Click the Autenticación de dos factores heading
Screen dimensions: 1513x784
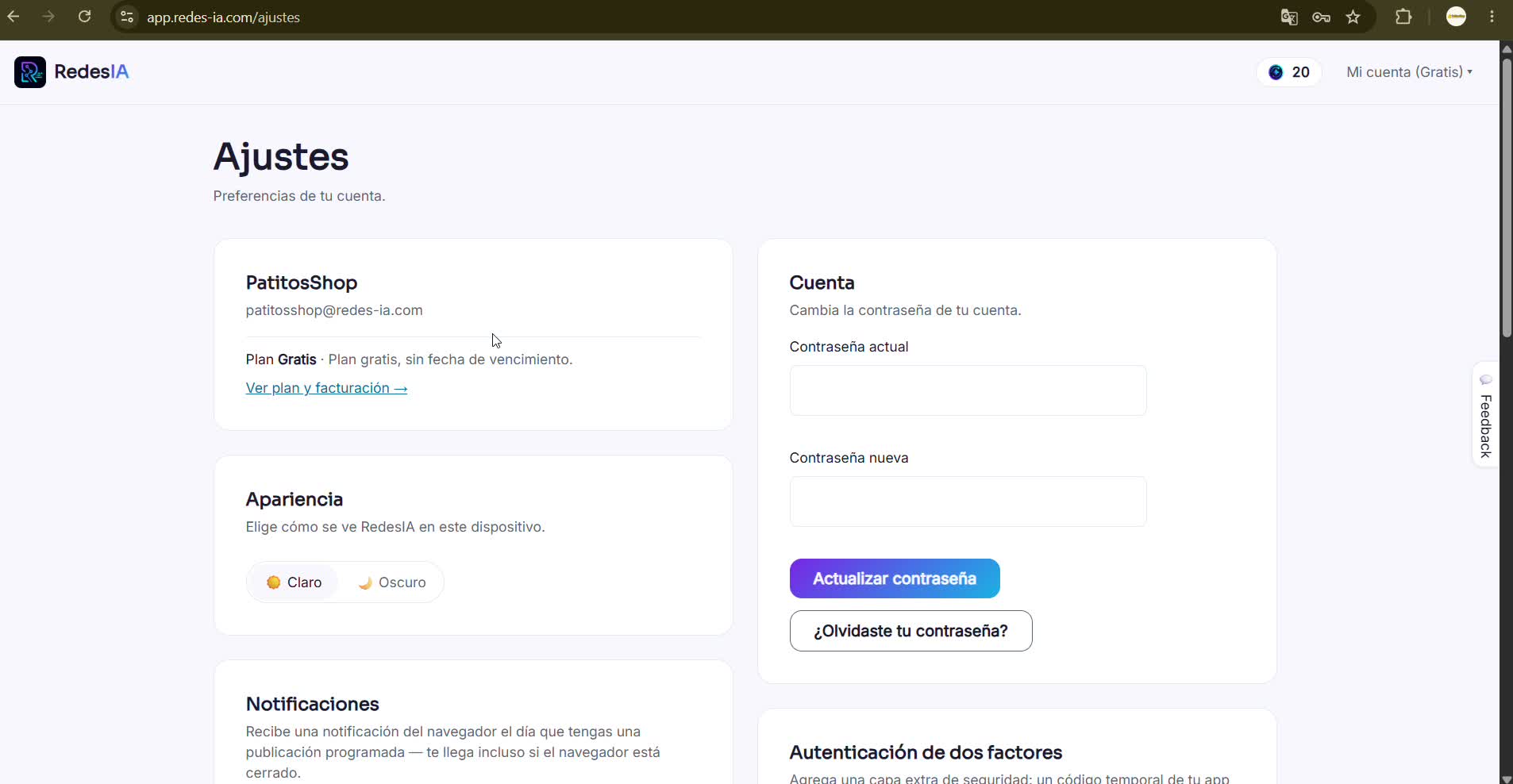[x=926, y=752]
